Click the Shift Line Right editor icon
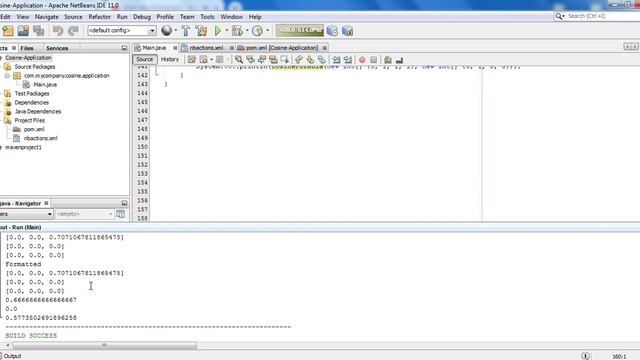Image resolution: width=640 pixels, height=360 pixels. click(347, 60)
